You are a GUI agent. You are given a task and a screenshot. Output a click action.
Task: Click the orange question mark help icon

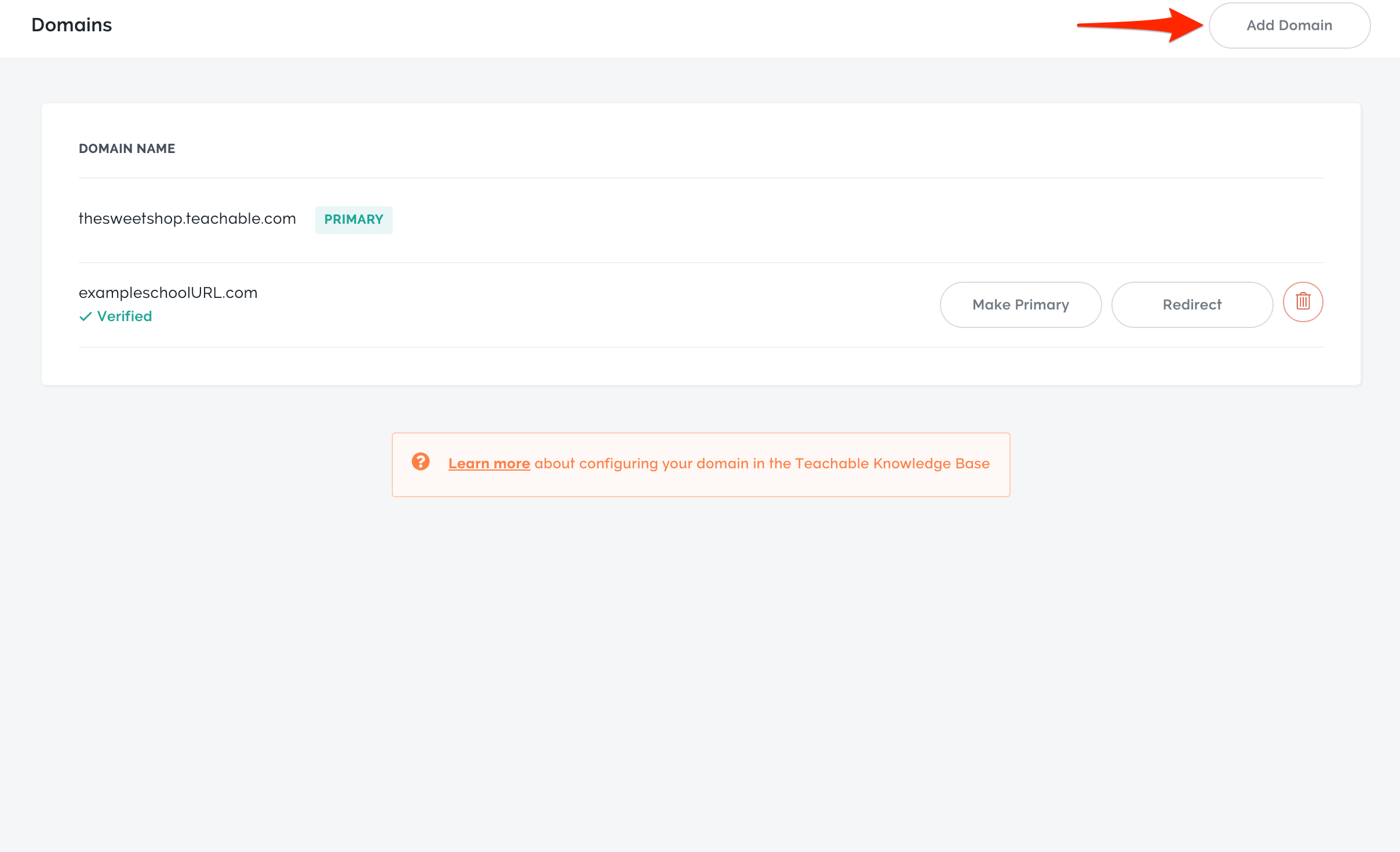pyautogui.click(x=421, y=462)
